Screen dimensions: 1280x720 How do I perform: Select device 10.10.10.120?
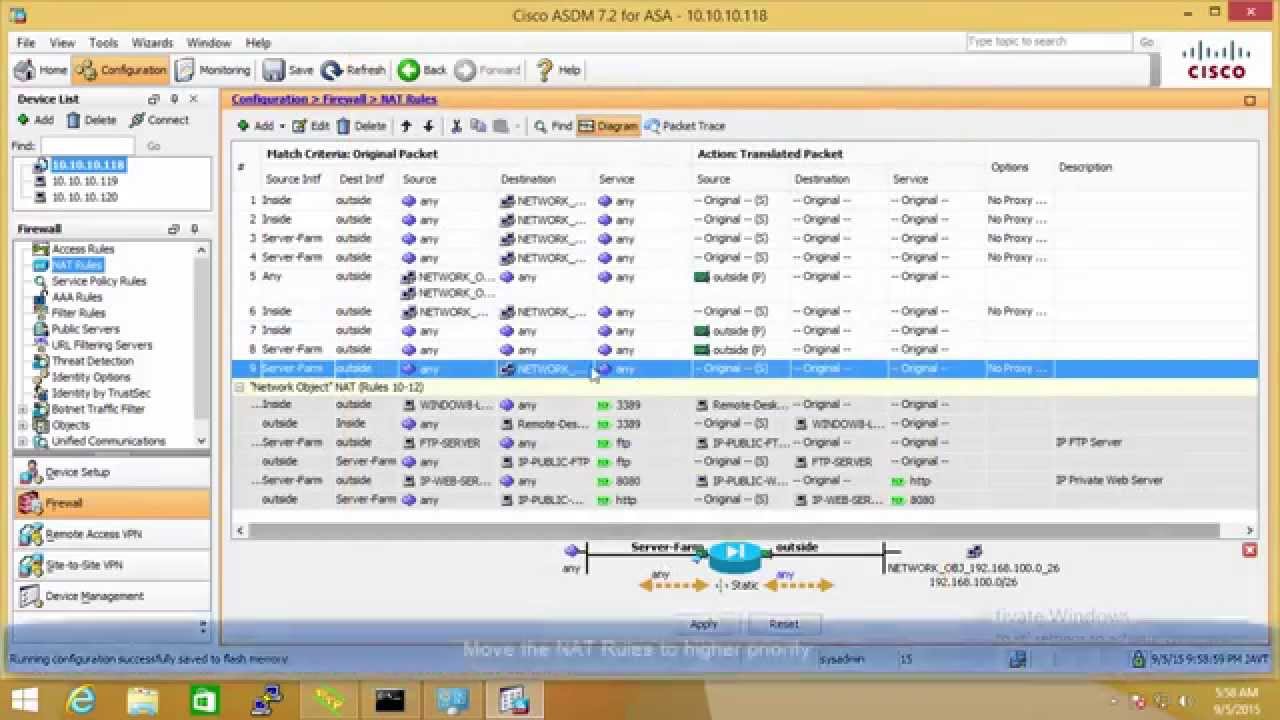point(84,197)
